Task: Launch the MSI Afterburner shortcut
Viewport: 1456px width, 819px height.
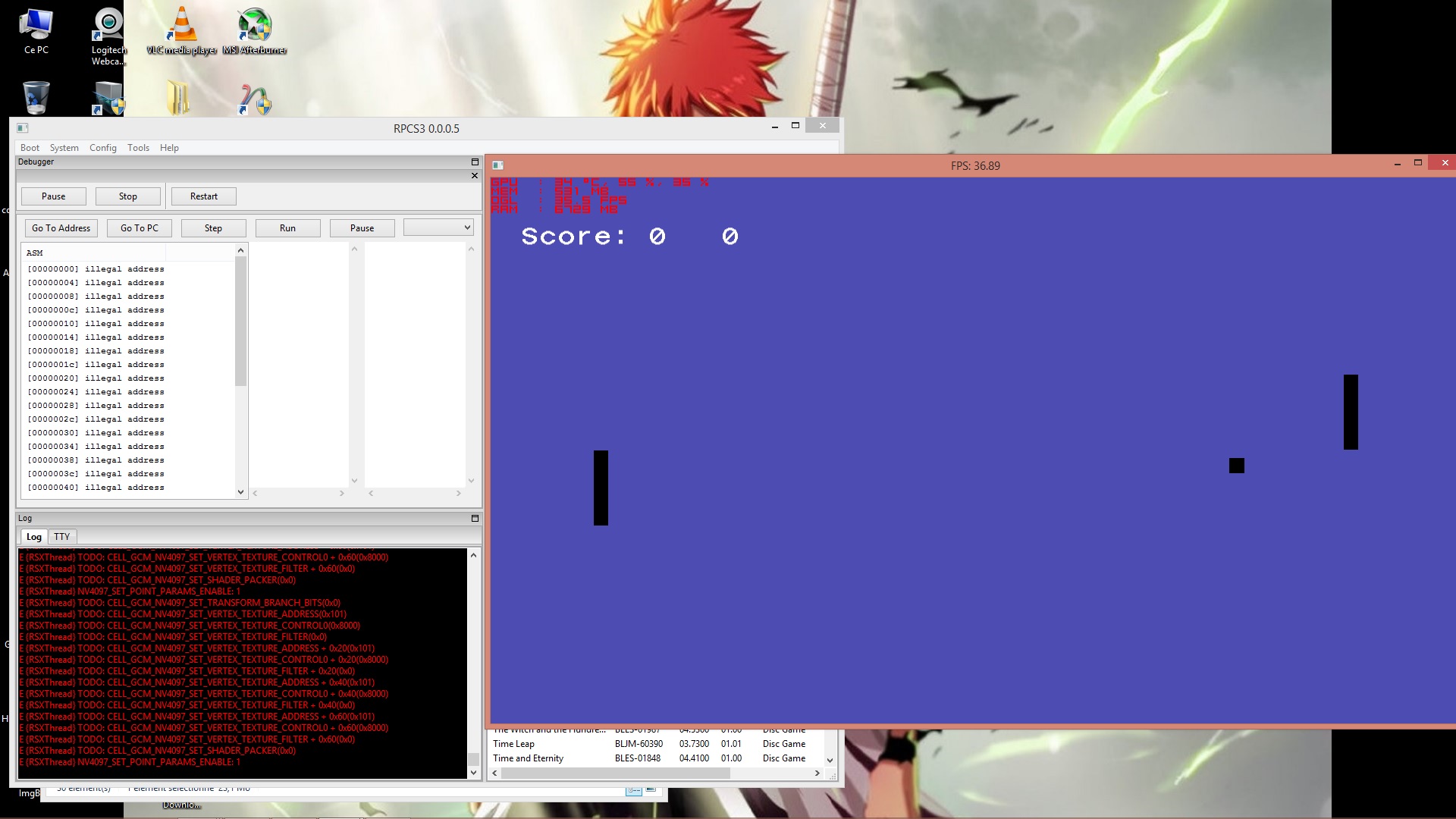Action: pos(255,32)
